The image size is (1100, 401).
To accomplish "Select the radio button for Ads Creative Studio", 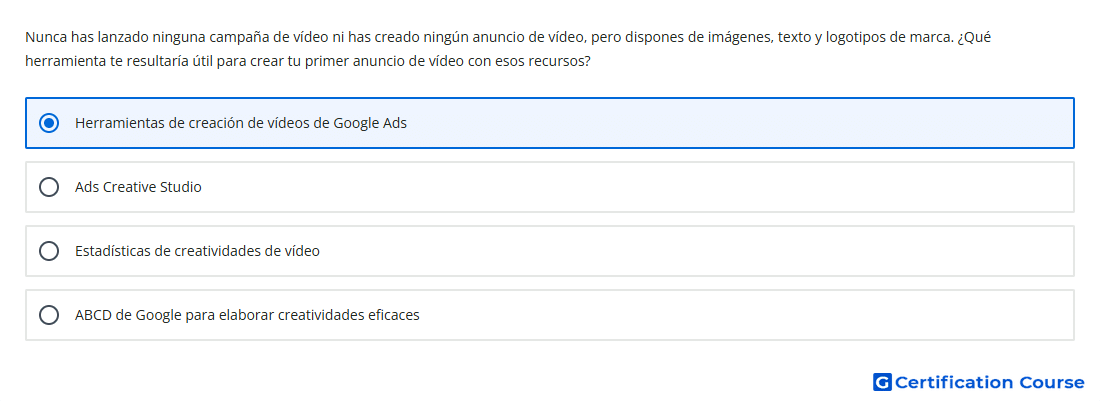I will (x=48, y=187).
